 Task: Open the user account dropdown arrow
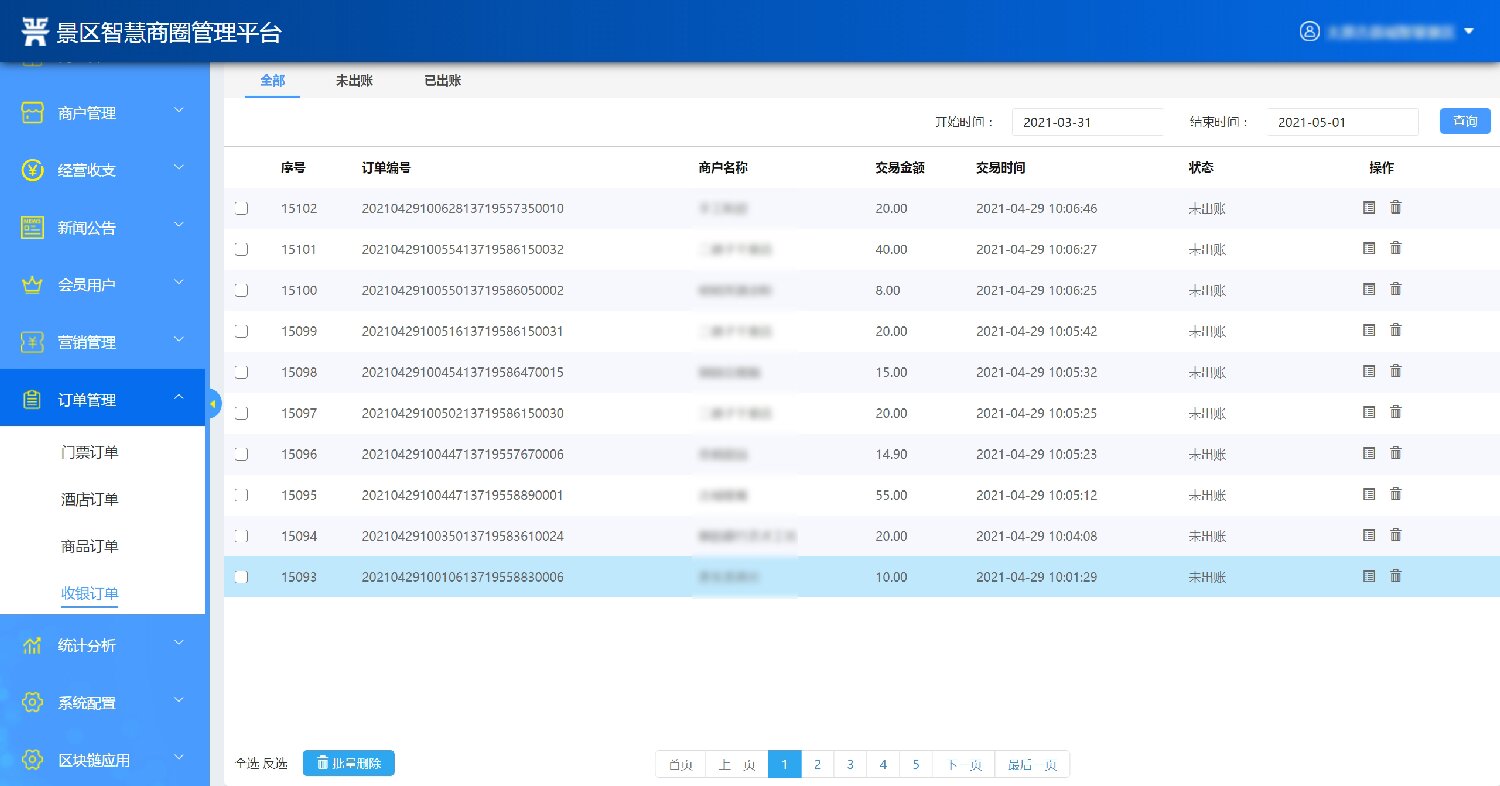pos(1468,31)
